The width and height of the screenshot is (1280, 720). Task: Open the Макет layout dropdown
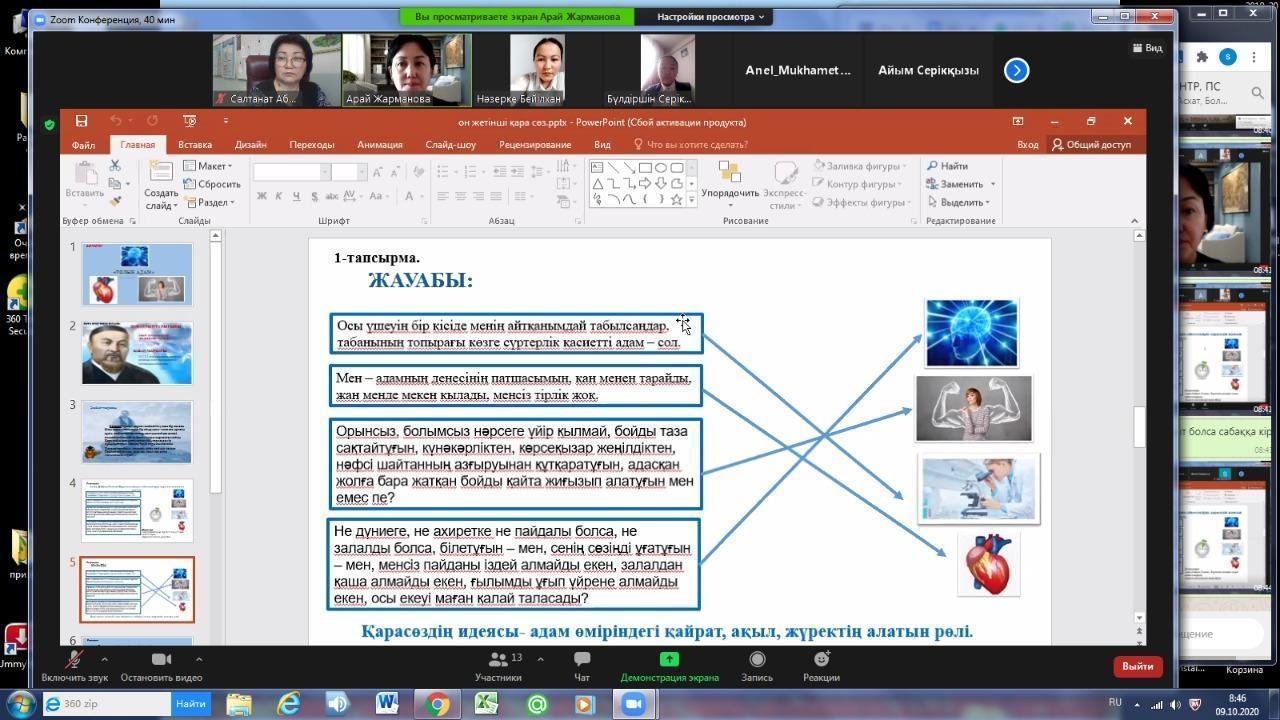click(210, 166)
